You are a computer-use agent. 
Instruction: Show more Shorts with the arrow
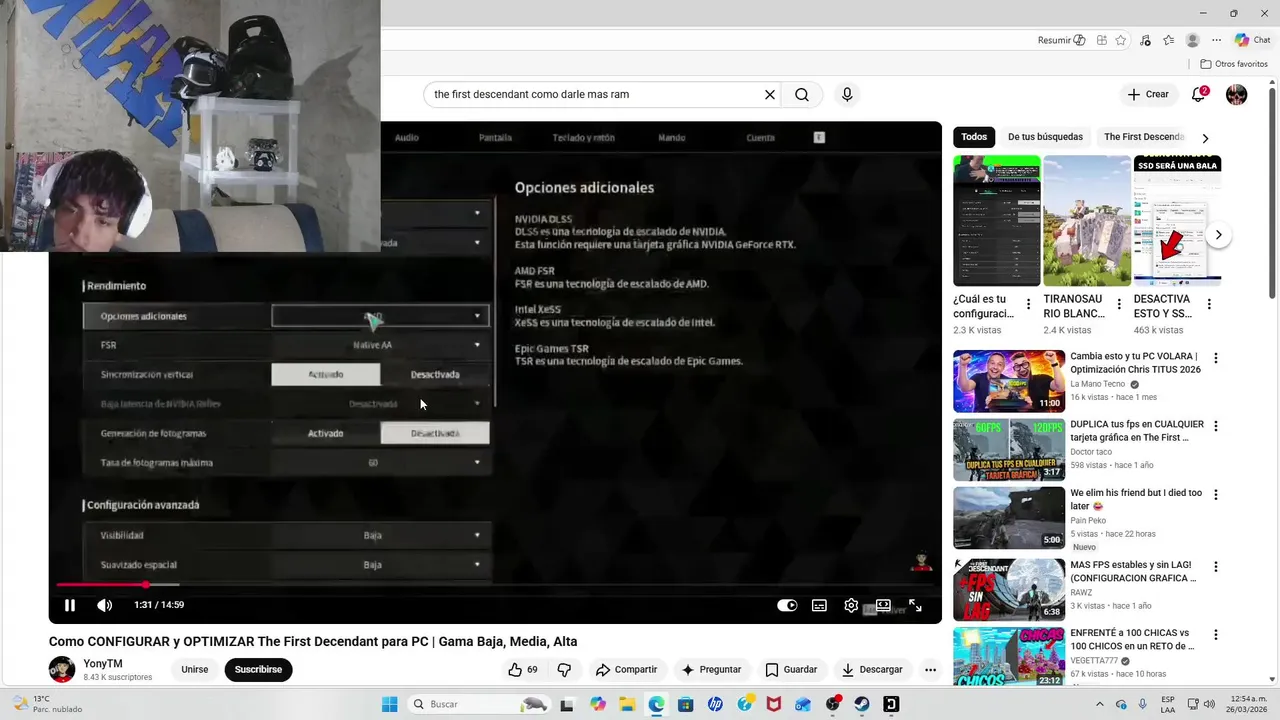(x=1218, y=235)
